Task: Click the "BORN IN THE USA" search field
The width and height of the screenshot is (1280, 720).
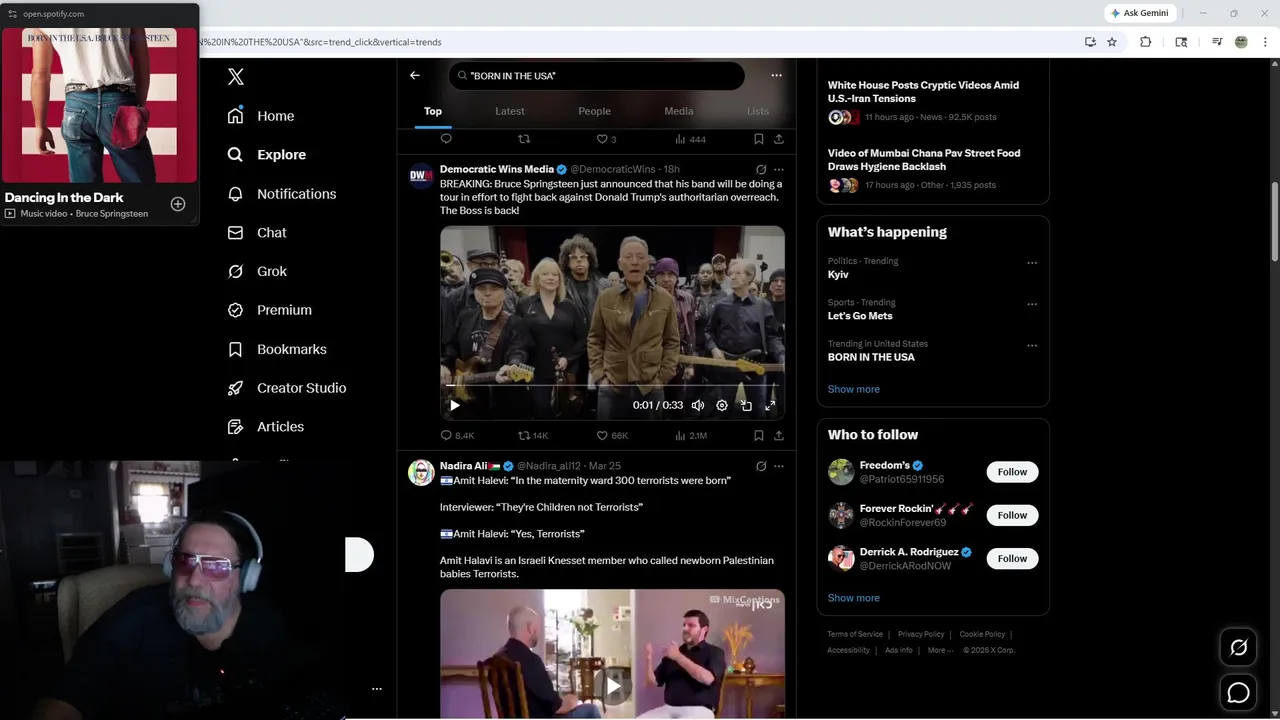Action: (597, 76)
